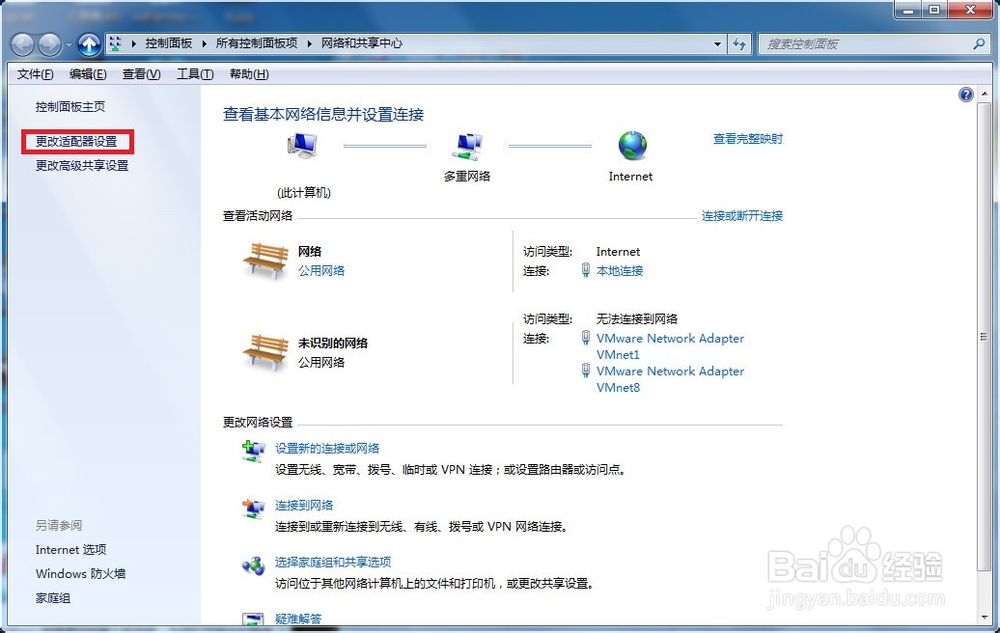Viewport: 1000px width, 633px height.
Task: Expand the address bar dropdown arrow
Action: click(x=716, y=44)
